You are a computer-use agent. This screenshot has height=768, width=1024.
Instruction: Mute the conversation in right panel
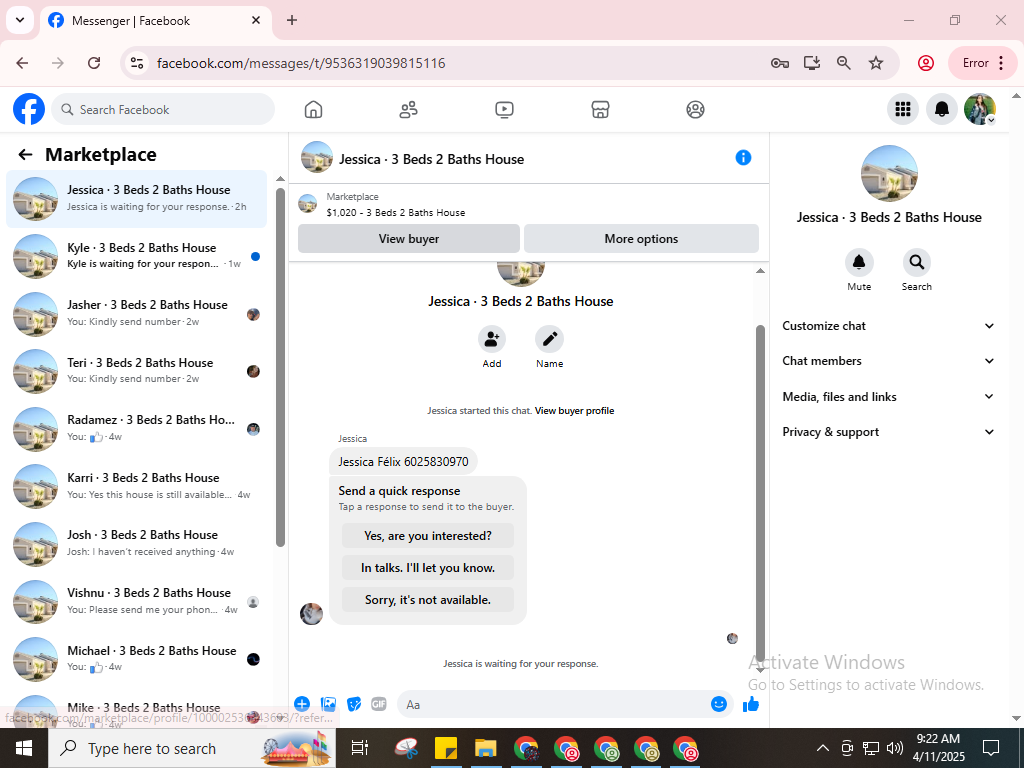pos(859,263)
